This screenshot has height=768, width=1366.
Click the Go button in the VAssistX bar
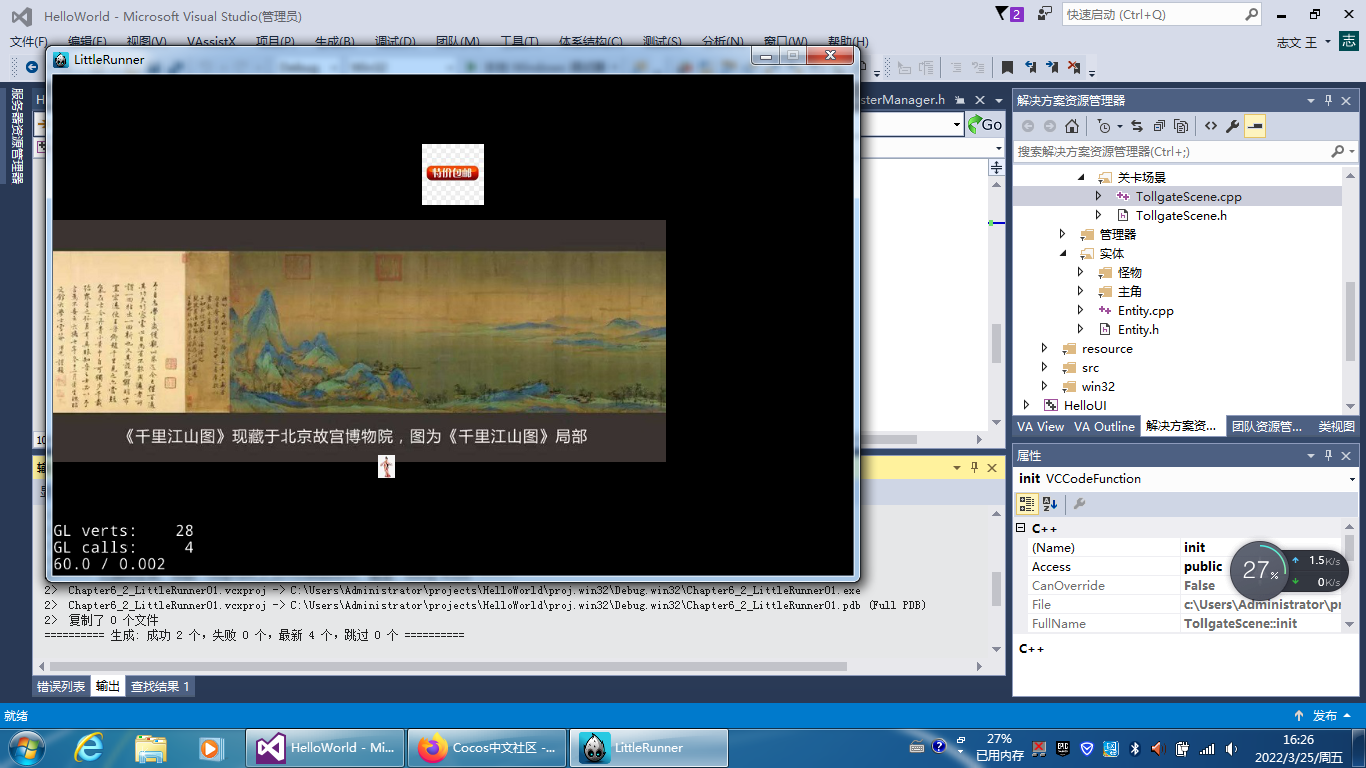[x=984, y=124]
